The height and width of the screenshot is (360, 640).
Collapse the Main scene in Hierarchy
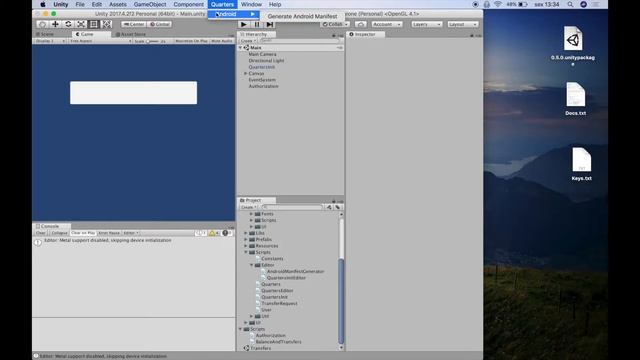point(240,48)
